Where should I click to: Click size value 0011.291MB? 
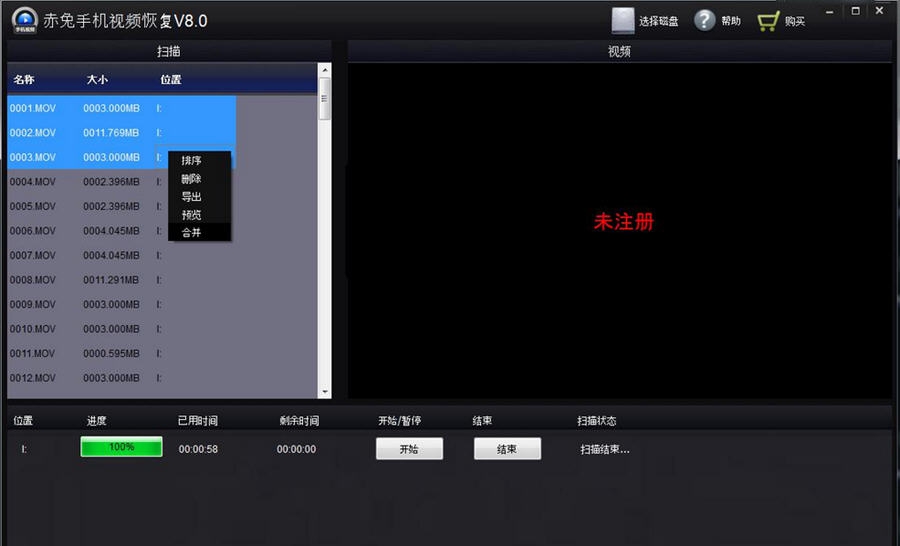(111, 280)
